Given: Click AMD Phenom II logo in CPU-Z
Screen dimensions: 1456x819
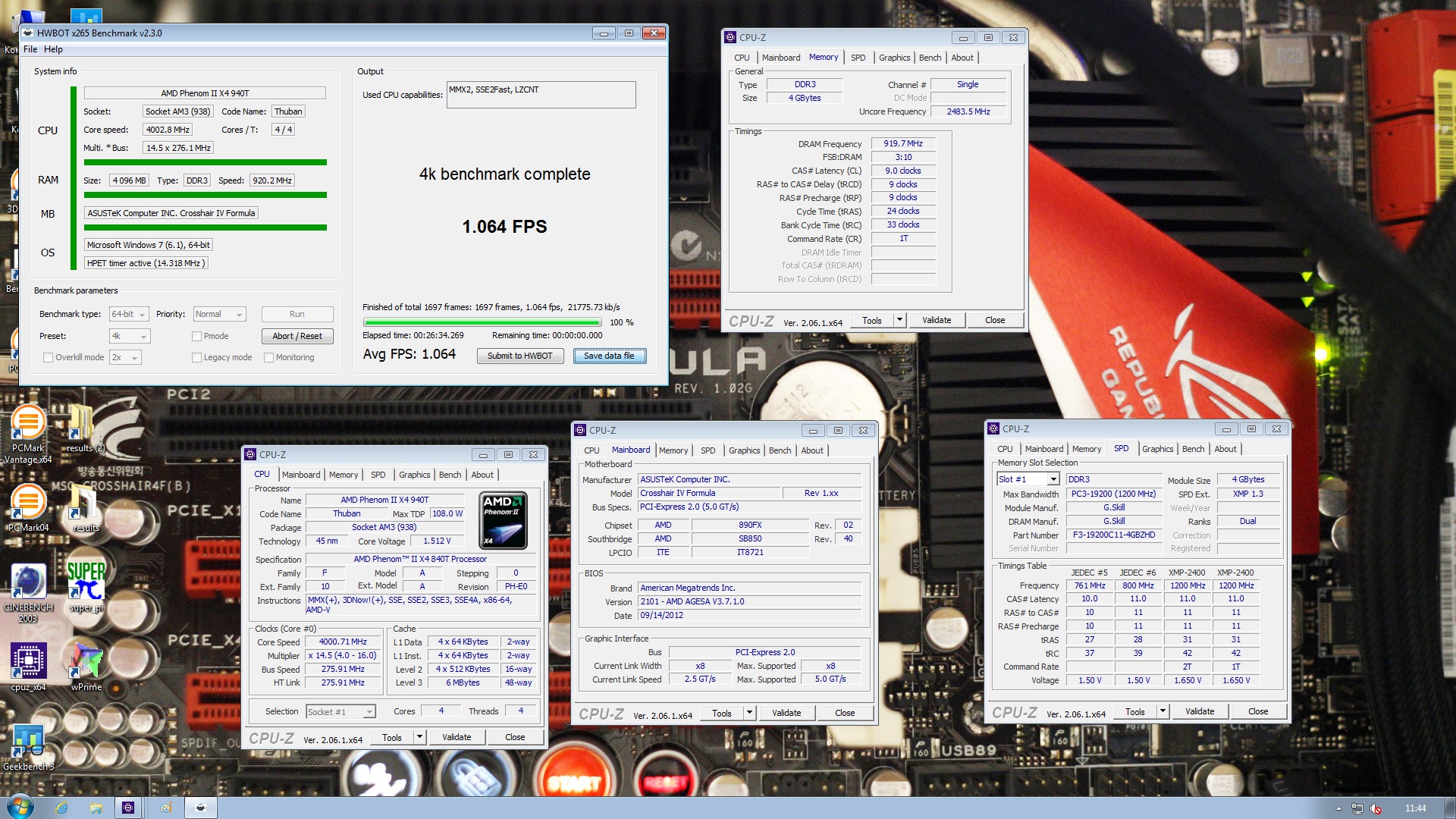Looking at the screenshot, I should [x=504, y=520].
